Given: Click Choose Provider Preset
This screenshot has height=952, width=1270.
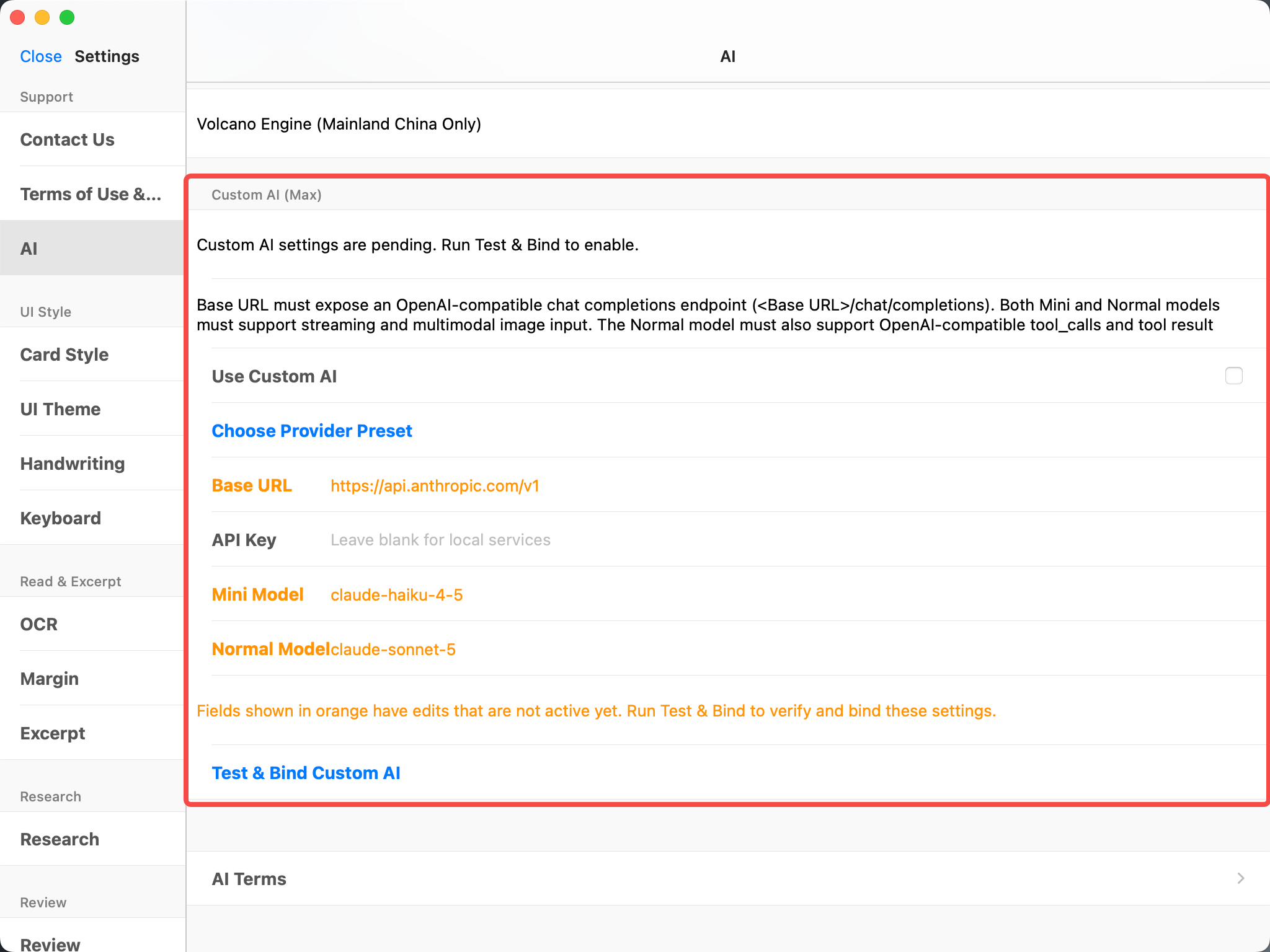Looking at the screenshot, I should (x=312, y=431).
